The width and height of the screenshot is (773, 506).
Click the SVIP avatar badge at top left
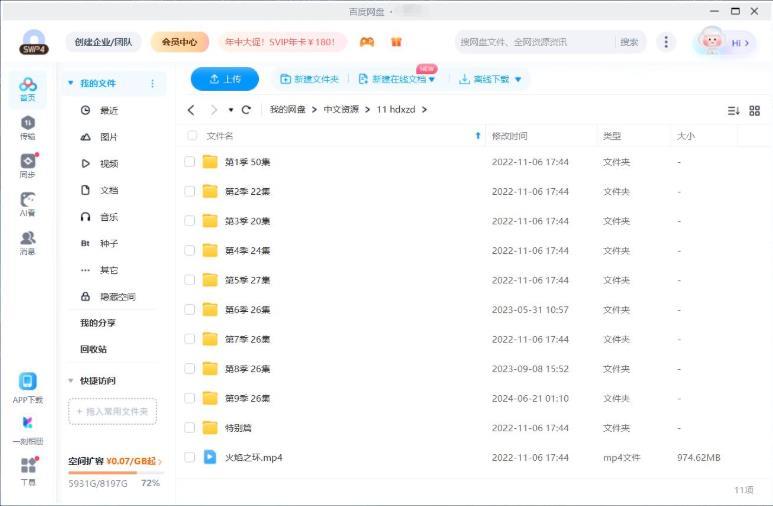point(34,42)
